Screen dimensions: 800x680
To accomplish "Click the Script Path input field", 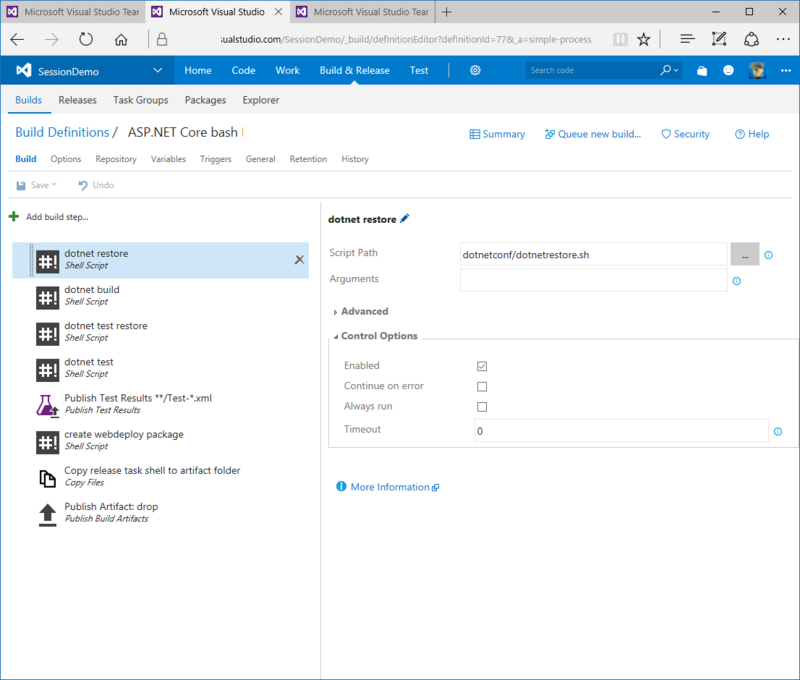I will pyautogui.click(x=593, y=255).
